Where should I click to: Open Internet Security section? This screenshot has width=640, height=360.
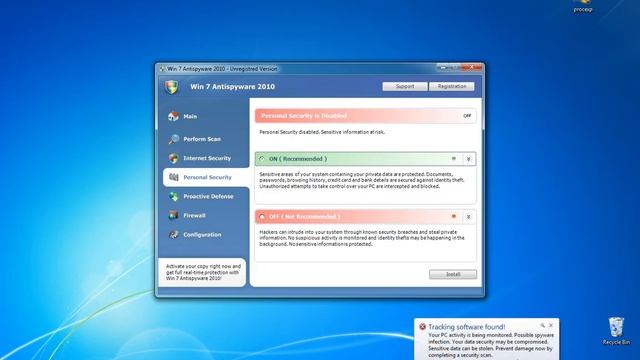pyautogui.click(x=207, y=158)
